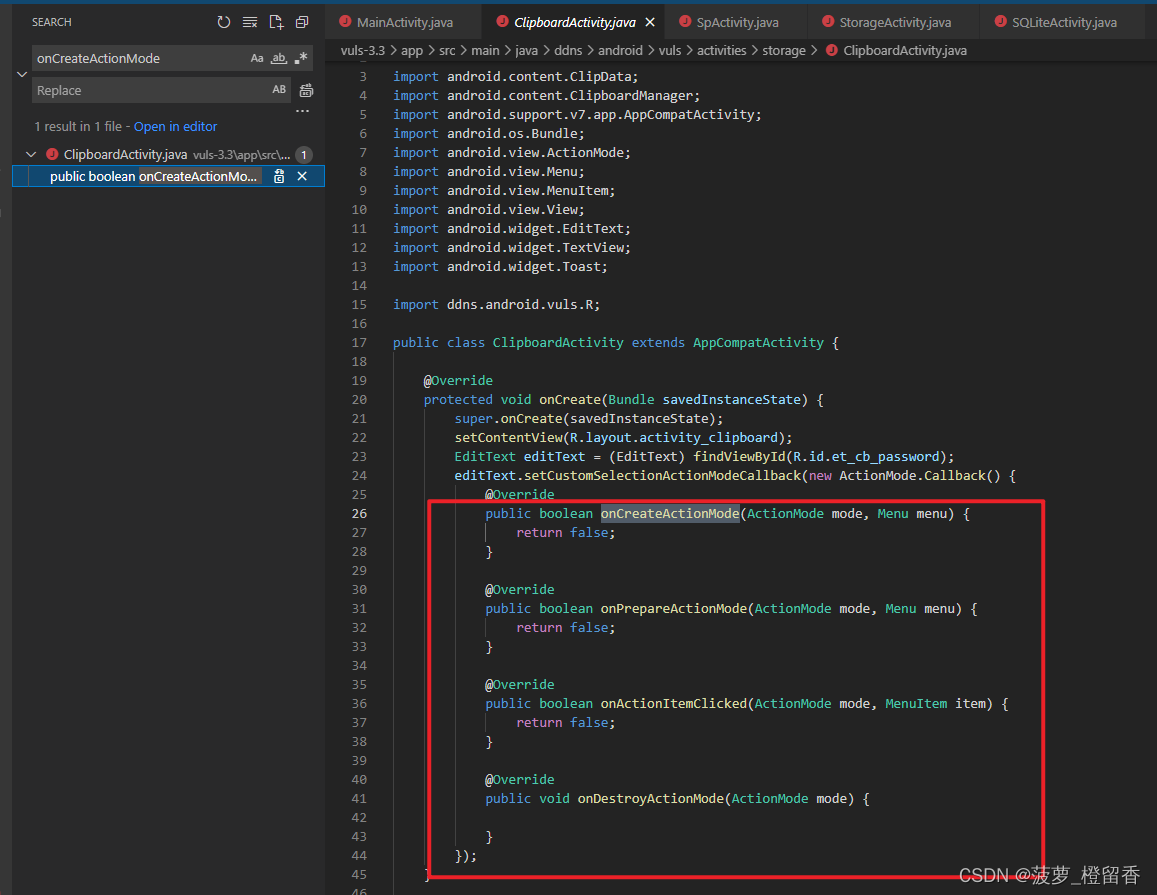
Task: Collapse all search results
Action: click(x=302, y=22)
